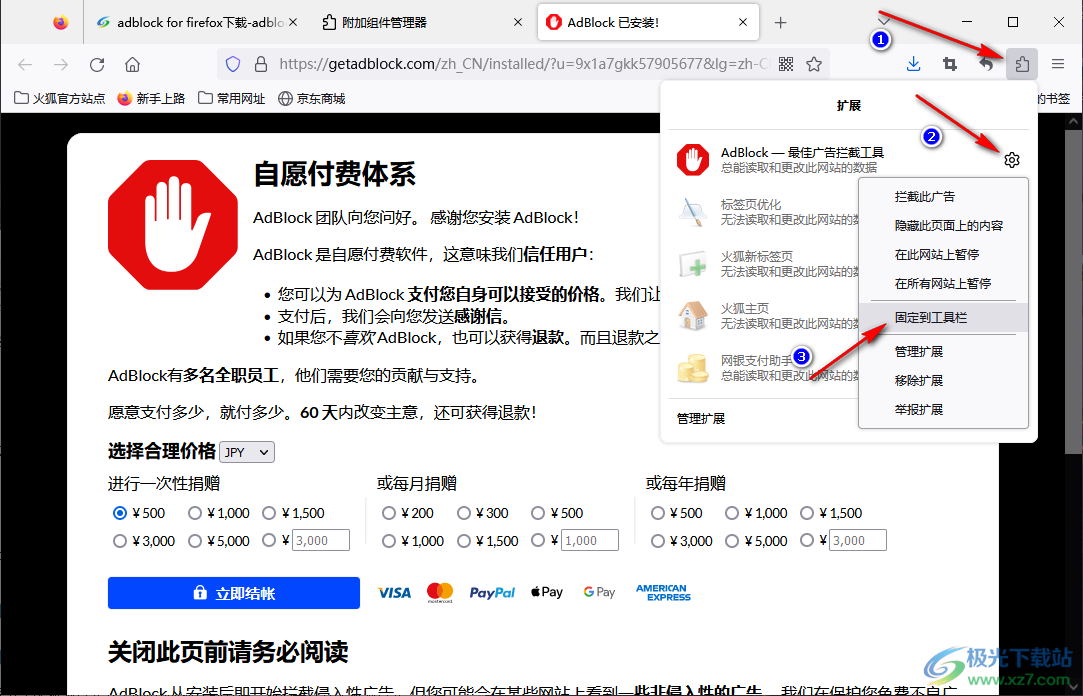Click 管理扩展 at extensions panel bottom

click(701, 418)
